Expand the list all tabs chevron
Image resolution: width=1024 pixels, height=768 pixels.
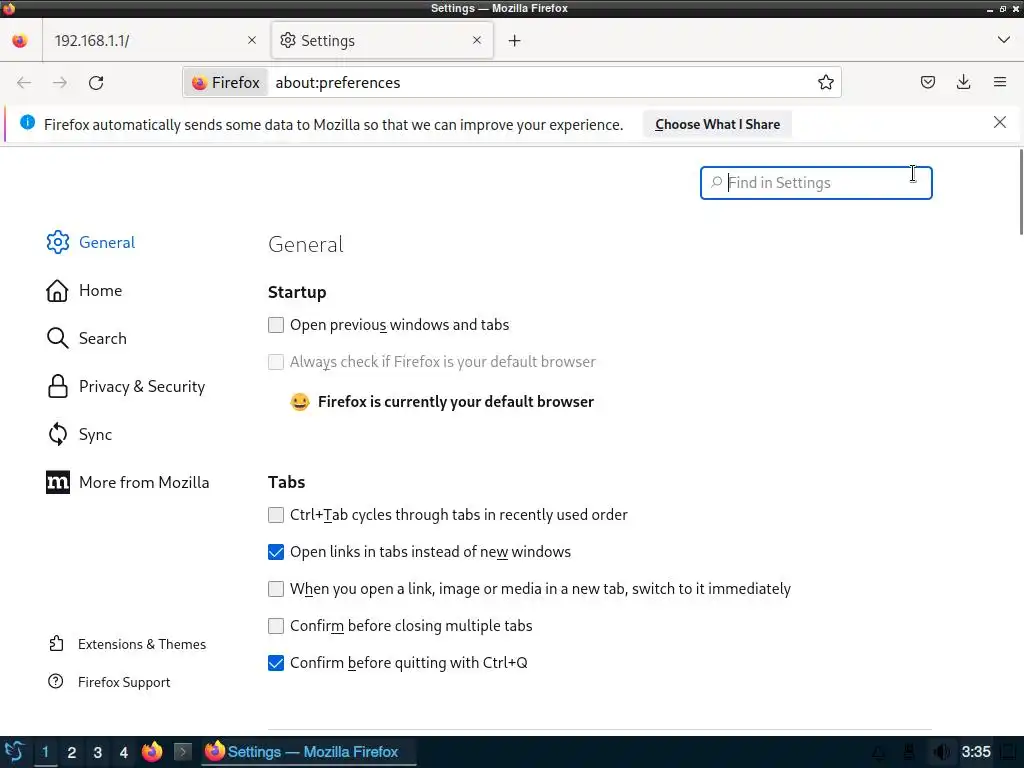[x=1004, y=40]
